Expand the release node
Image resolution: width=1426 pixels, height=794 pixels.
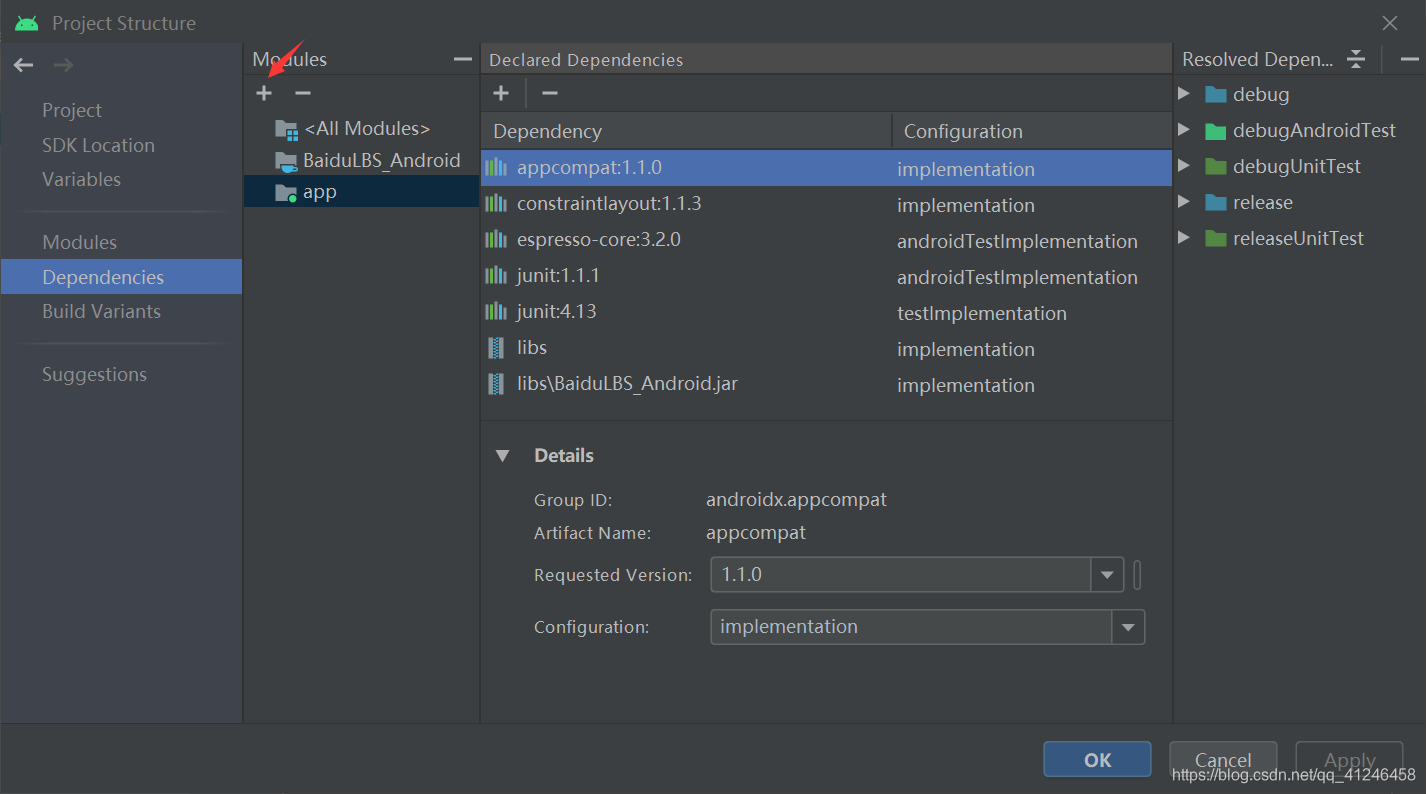[1184, 202]
